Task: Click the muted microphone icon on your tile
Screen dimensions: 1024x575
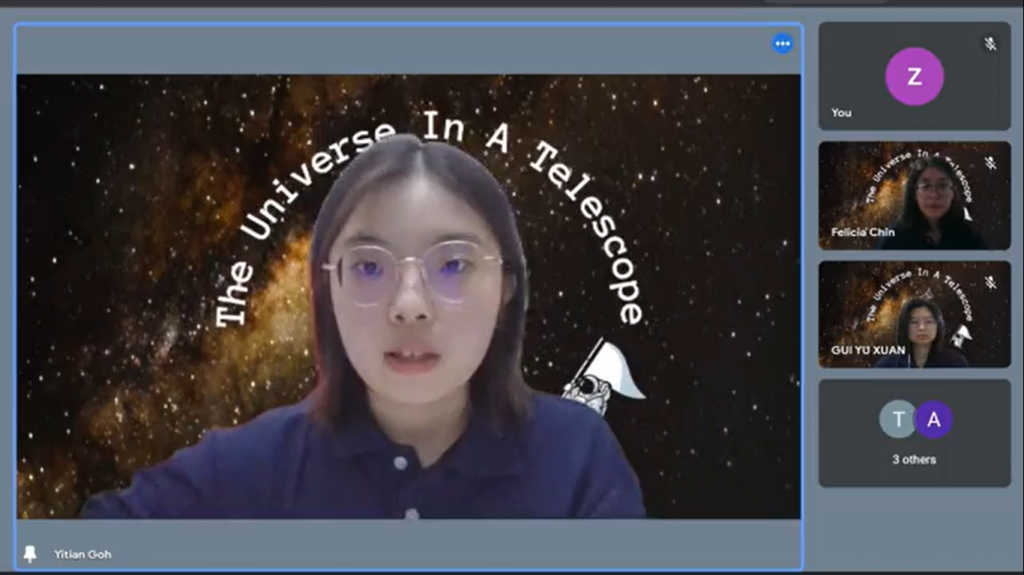Action: tap(990, 44)
